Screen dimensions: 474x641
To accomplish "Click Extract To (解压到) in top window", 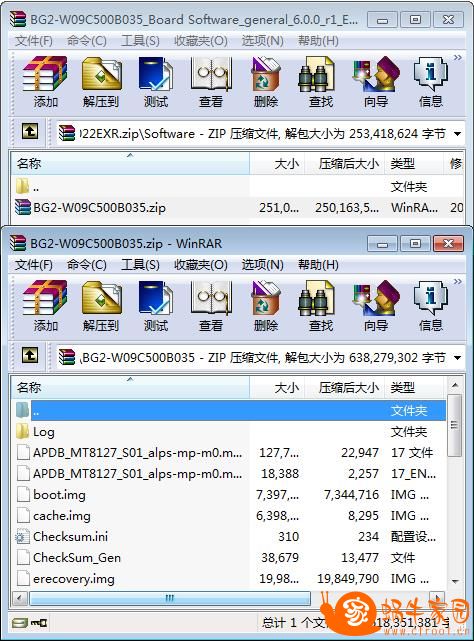I will 101,83.
